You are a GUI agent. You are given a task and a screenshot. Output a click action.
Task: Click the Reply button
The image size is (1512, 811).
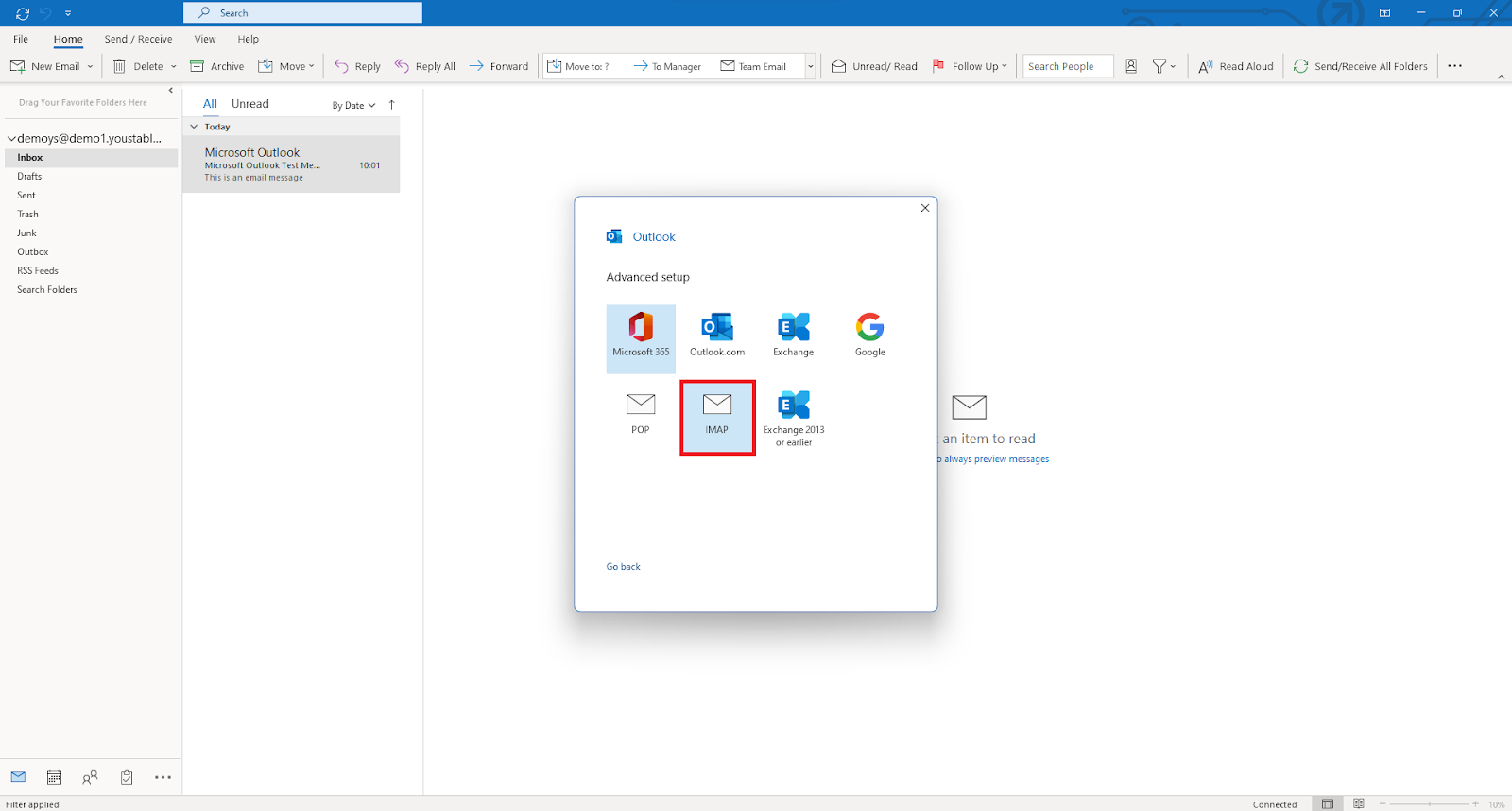(357, 66)
